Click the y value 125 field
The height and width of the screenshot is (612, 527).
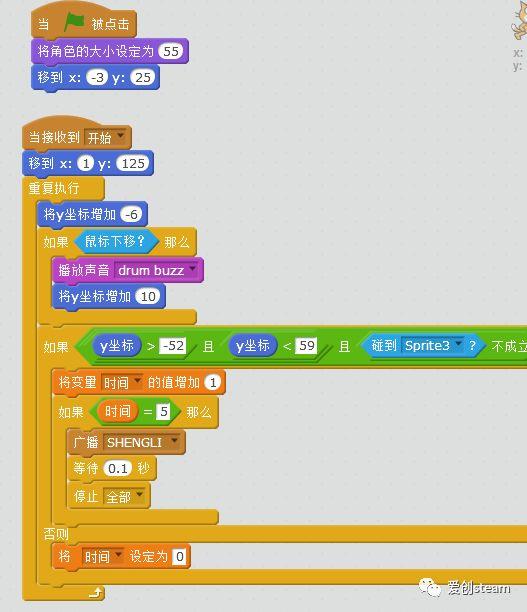(133, 163)
